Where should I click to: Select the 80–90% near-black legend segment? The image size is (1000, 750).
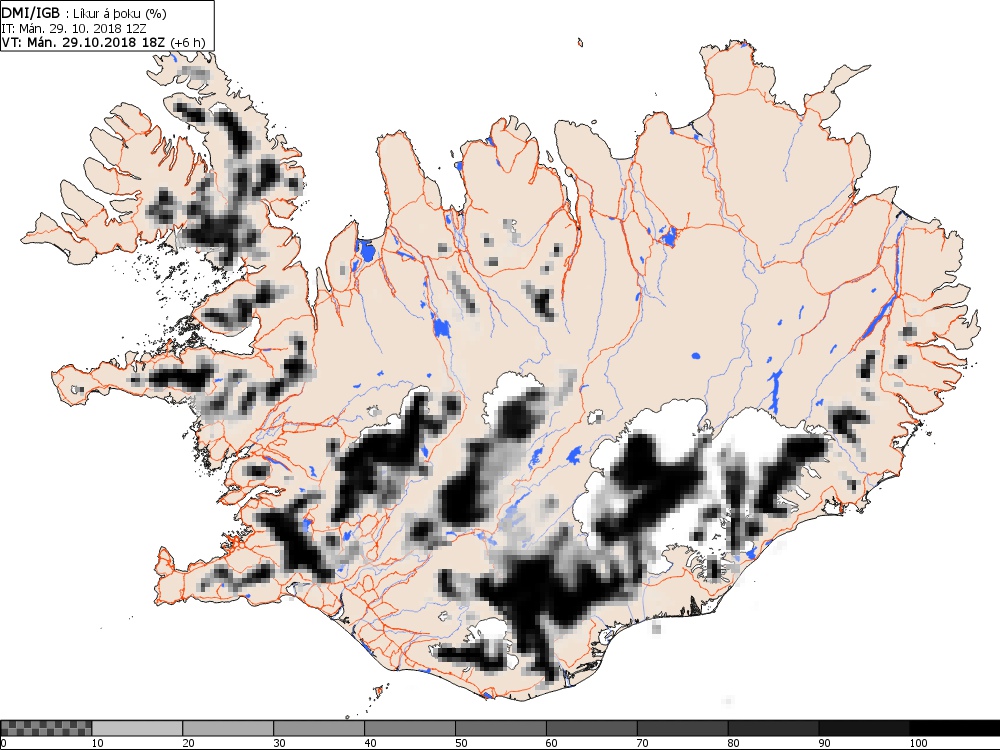pos(774,728)
